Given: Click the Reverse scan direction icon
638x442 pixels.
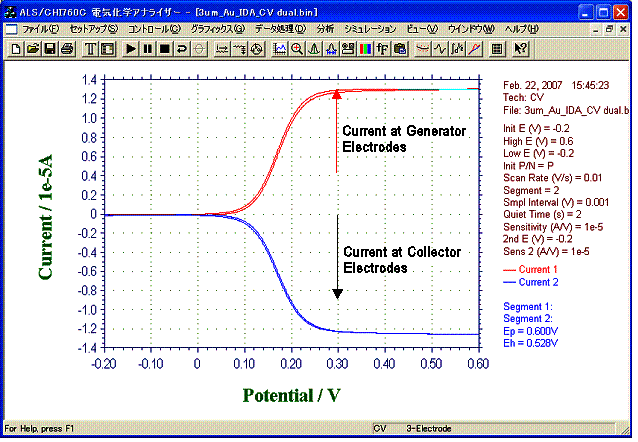Looking at the screenshot, I should click(182, 48).
